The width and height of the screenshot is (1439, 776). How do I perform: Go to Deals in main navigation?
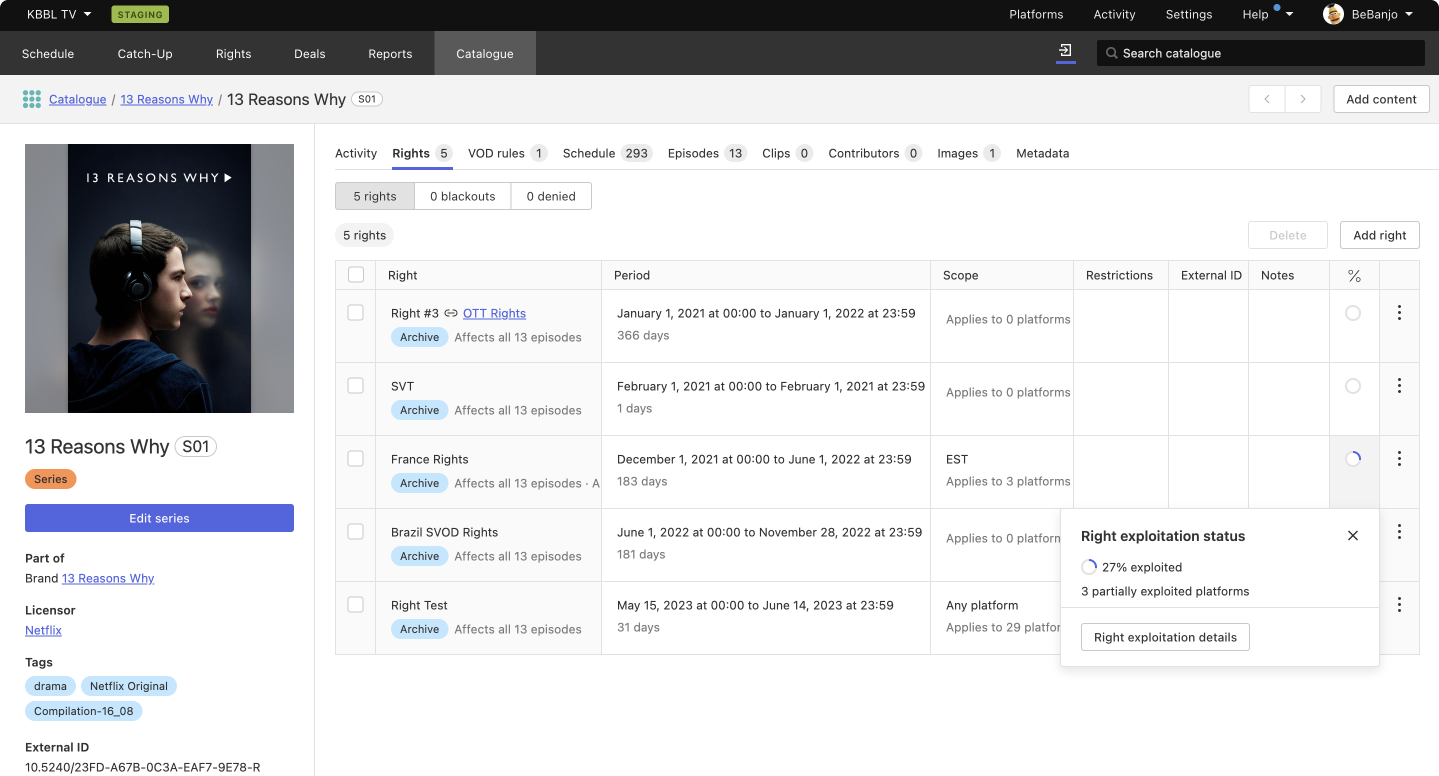coord(309,53)
